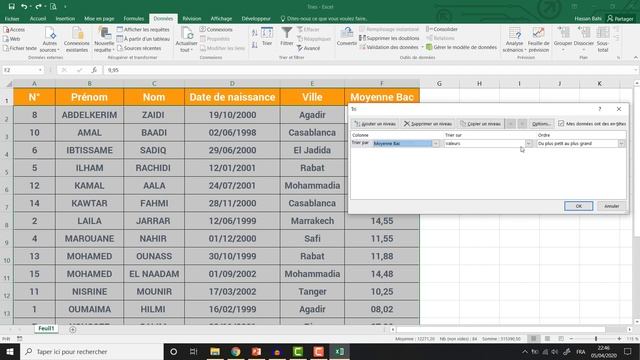Click the new sheet plus icon
This screenshot has width=640, height=360.
pos(73,329)
